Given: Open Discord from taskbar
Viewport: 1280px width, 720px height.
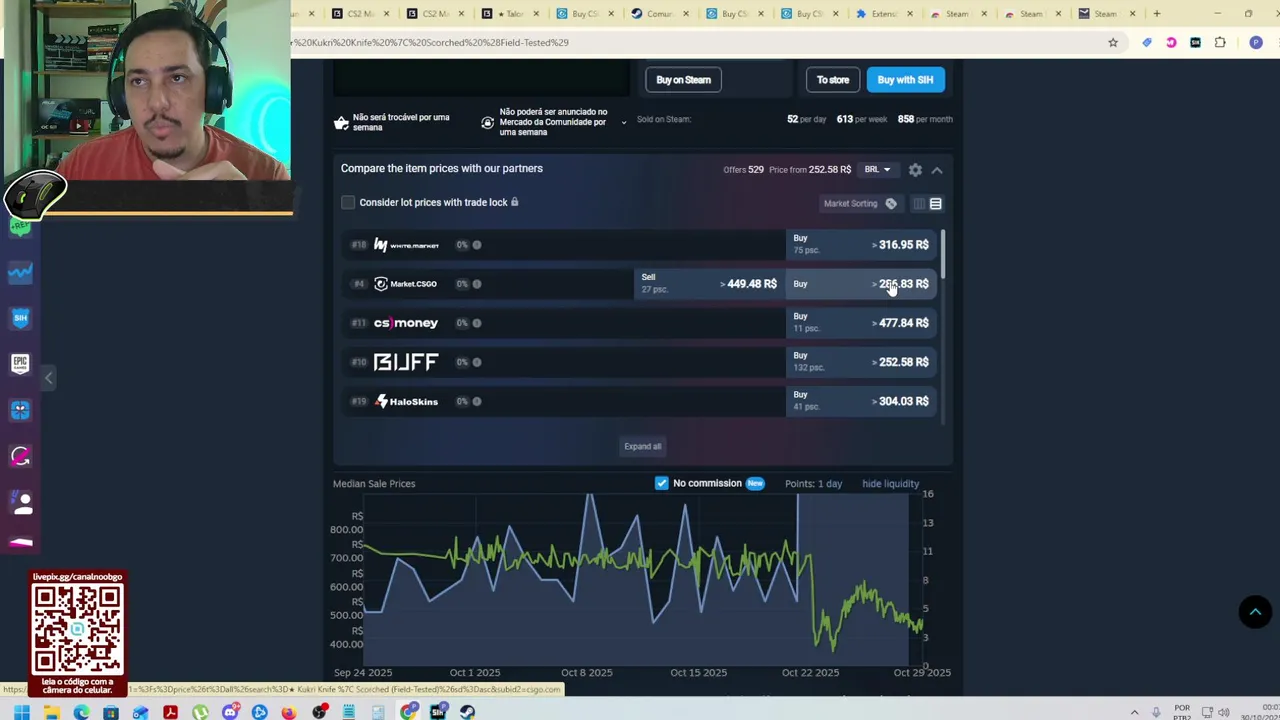Looking at the screenshot, I should click(230, 712).
